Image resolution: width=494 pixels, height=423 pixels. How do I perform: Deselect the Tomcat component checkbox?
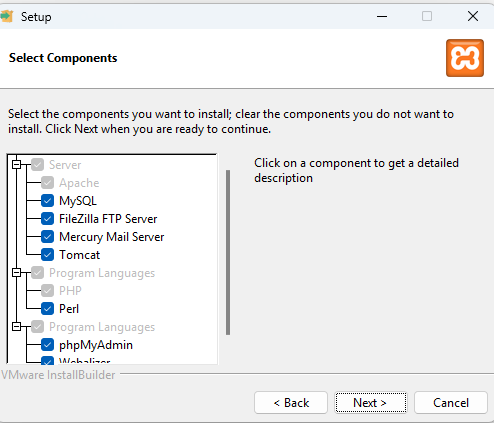[47, 255]
